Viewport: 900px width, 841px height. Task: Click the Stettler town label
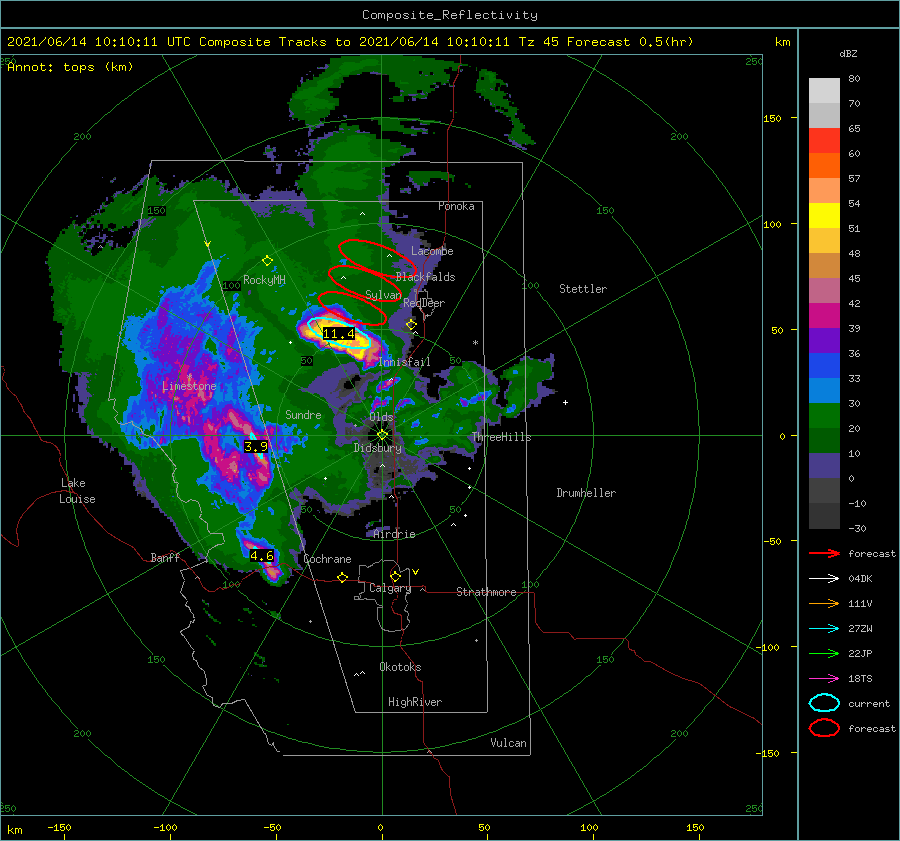(x=583, y=289)
